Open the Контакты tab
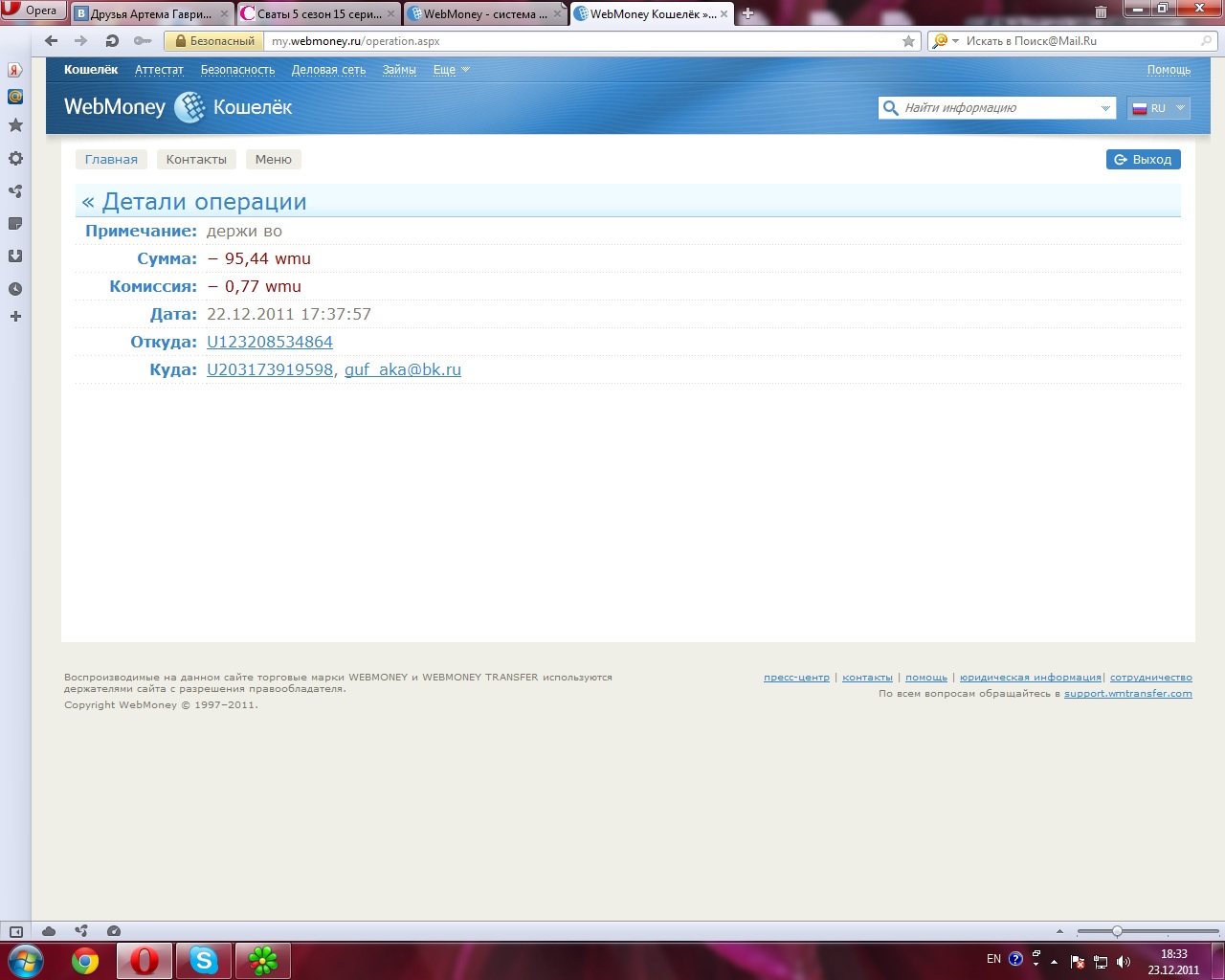The image size is (1225, 980). tap(196, 160)
